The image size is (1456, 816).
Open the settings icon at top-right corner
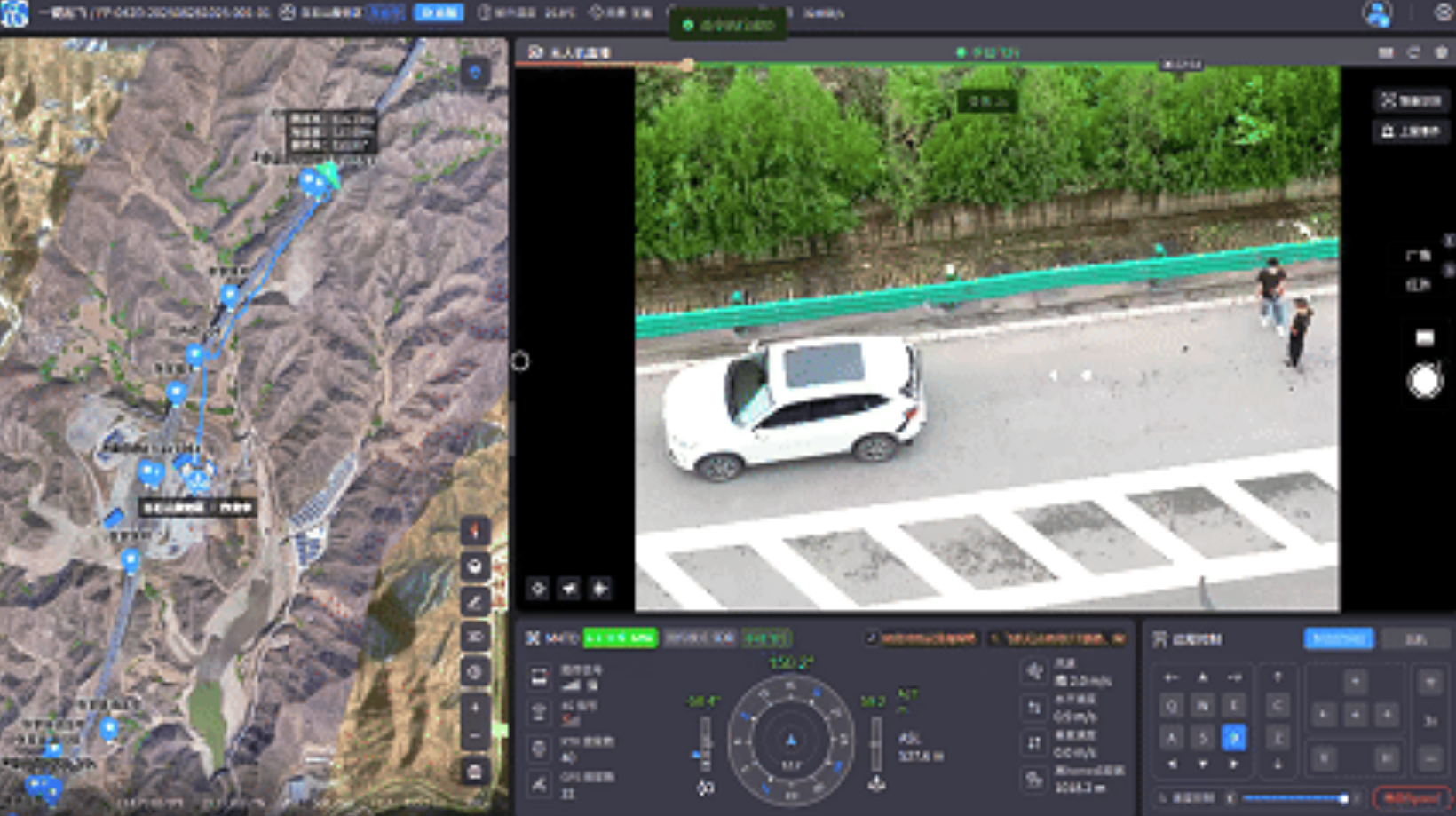pyautogui.click(x=1444, y=13)
